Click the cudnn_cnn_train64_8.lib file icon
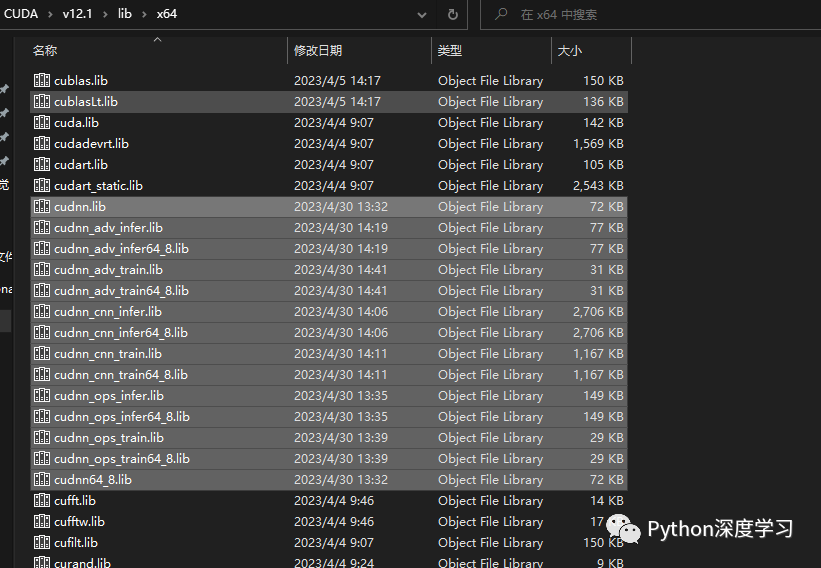This screenshot has width=821, height=568. pos(42,374)
